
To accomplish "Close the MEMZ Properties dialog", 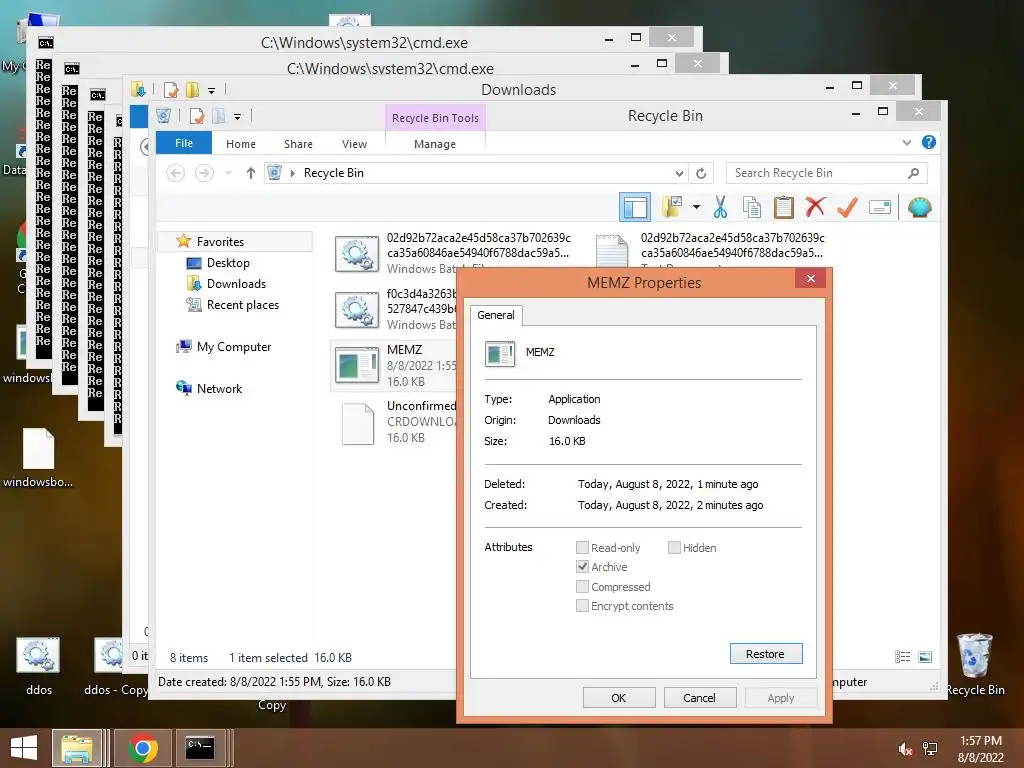I will (810, 279).
